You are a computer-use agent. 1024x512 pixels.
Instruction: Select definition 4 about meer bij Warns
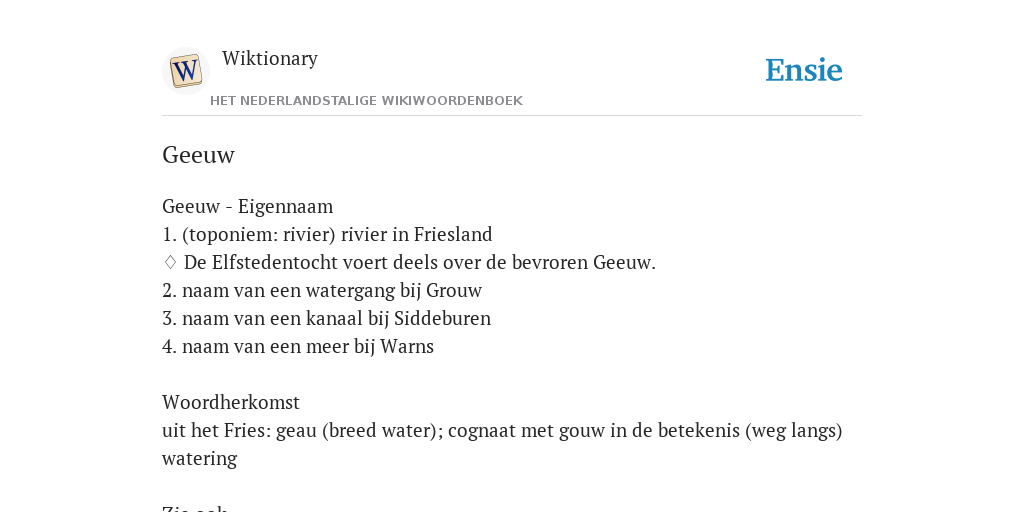(298, 347)
